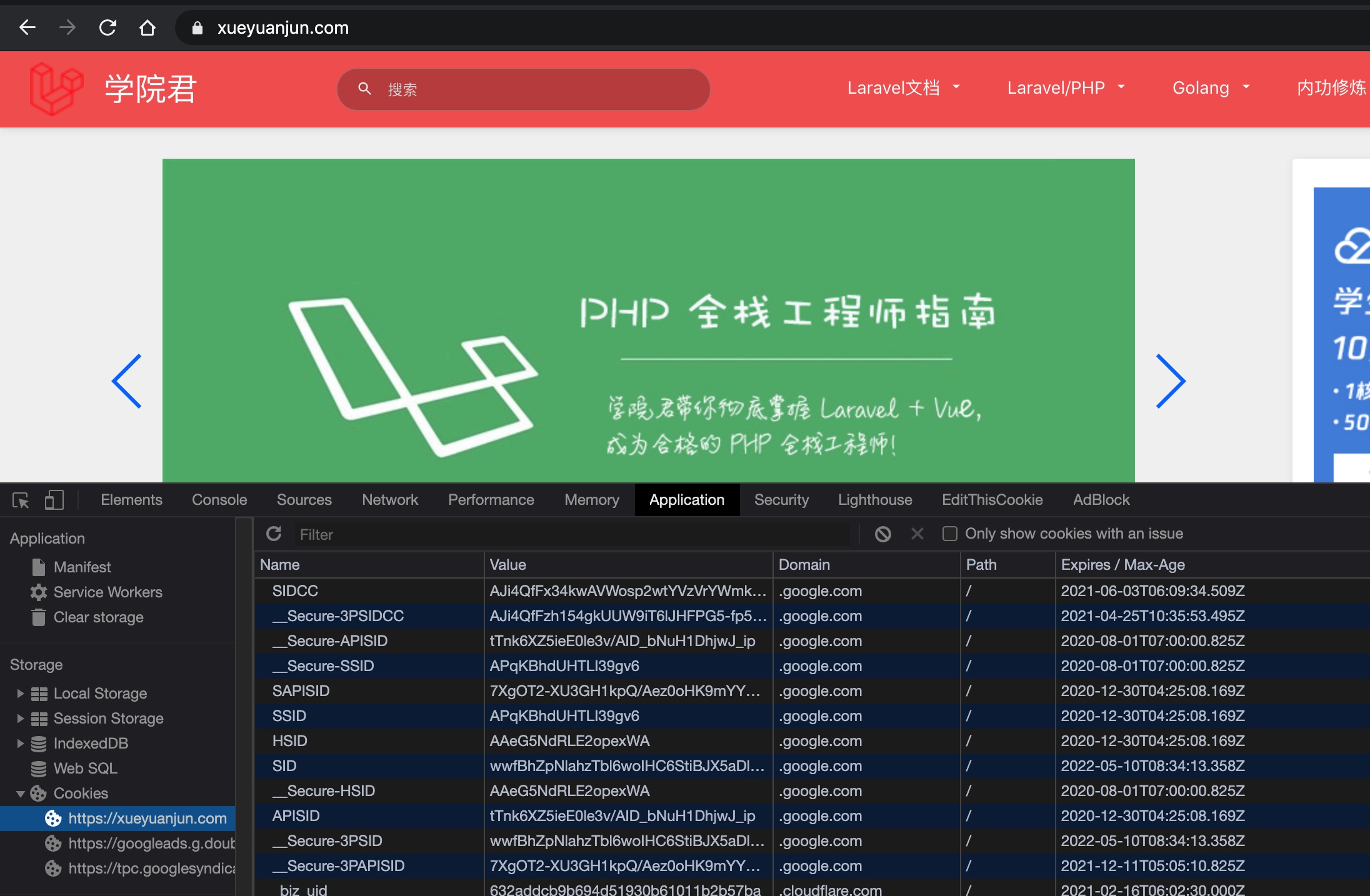
Task: Switch to the Memory tab
Action: coord(592,500)
